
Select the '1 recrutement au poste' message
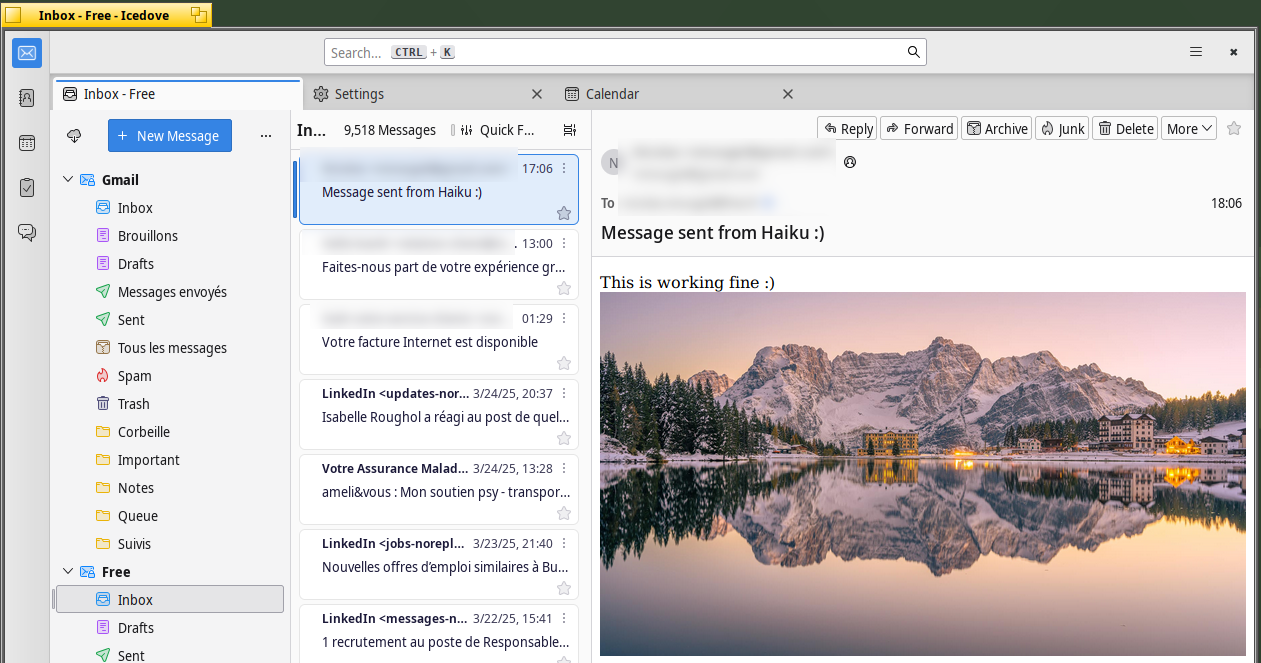(439, 633)
